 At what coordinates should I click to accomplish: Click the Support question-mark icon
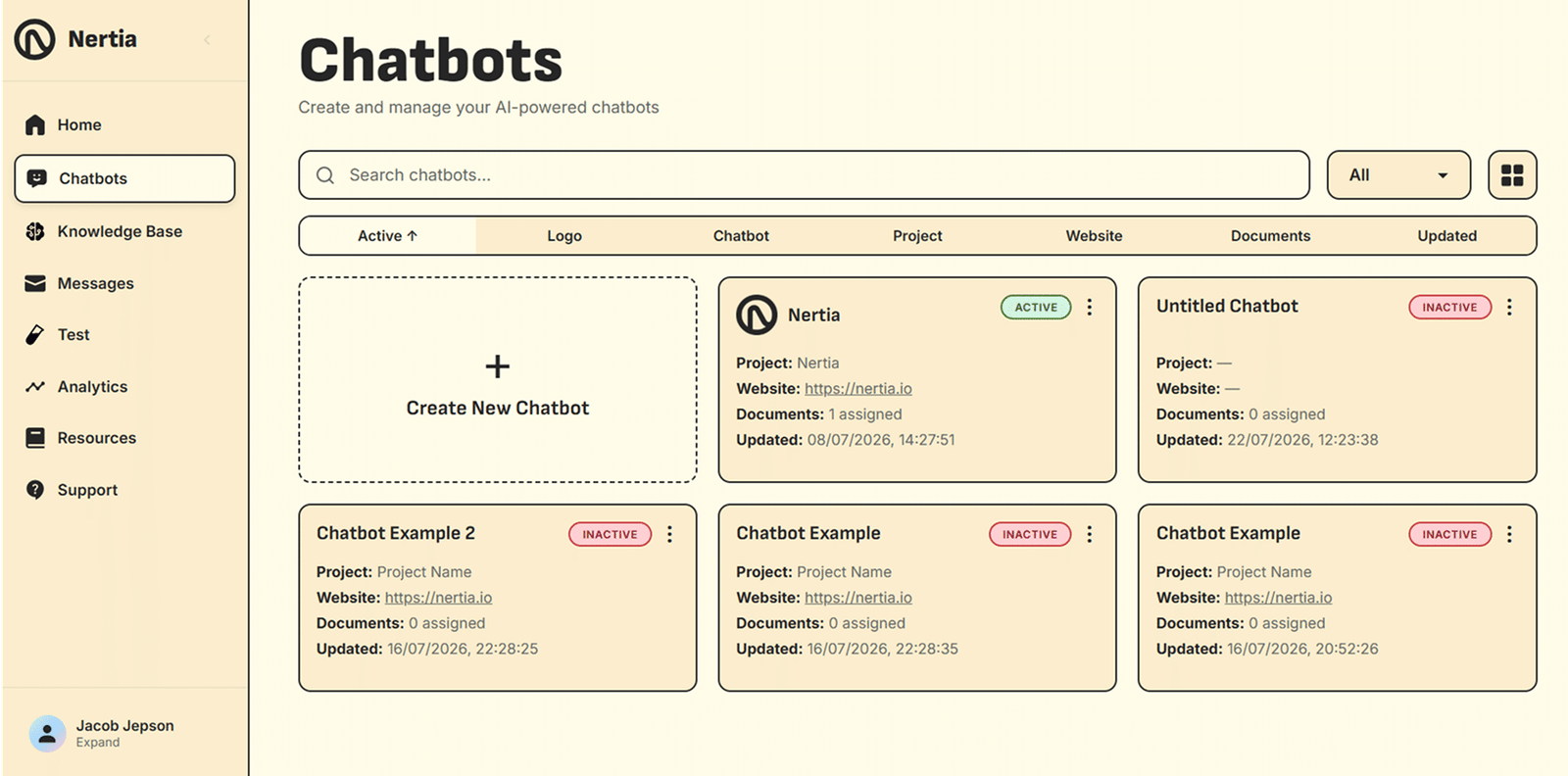click(35, 490)
